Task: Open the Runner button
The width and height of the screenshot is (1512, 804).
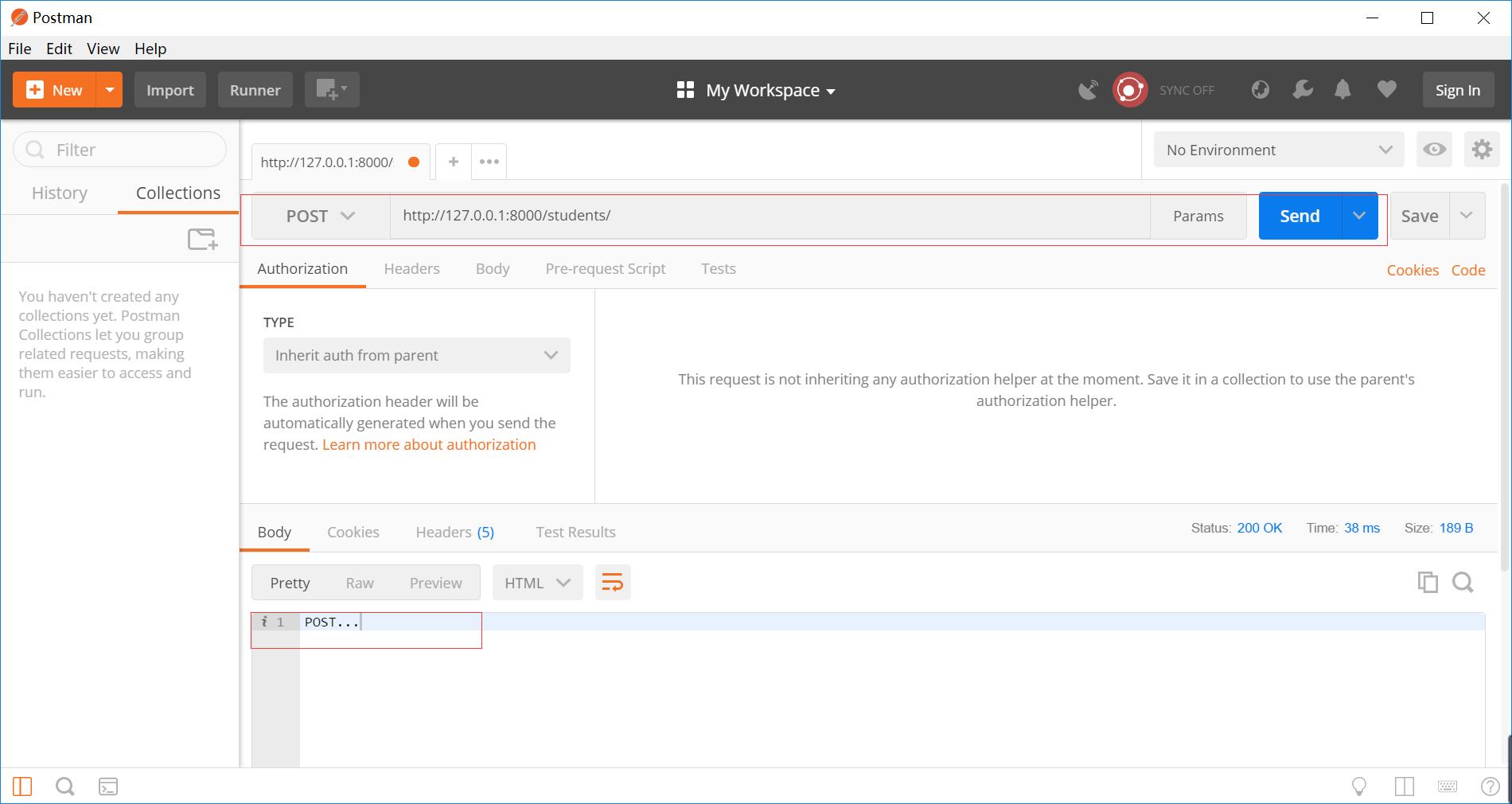Action: [255, 90]
